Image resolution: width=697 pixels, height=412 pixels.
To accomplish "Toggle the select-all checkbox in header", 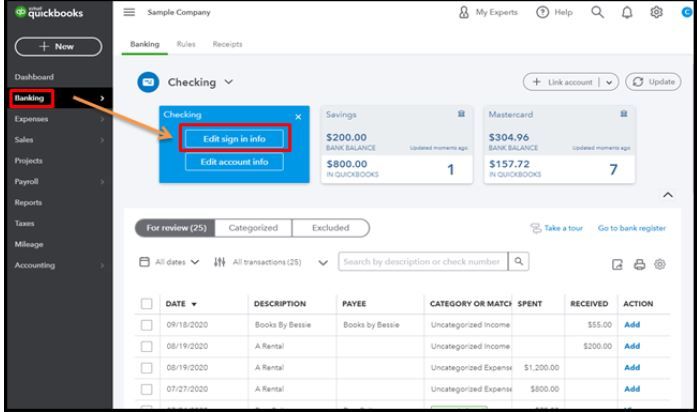I will [146, 304].
